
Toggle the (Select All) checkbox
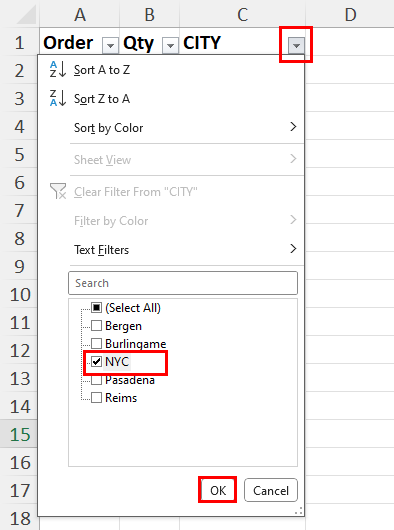(x=96, y=308)
